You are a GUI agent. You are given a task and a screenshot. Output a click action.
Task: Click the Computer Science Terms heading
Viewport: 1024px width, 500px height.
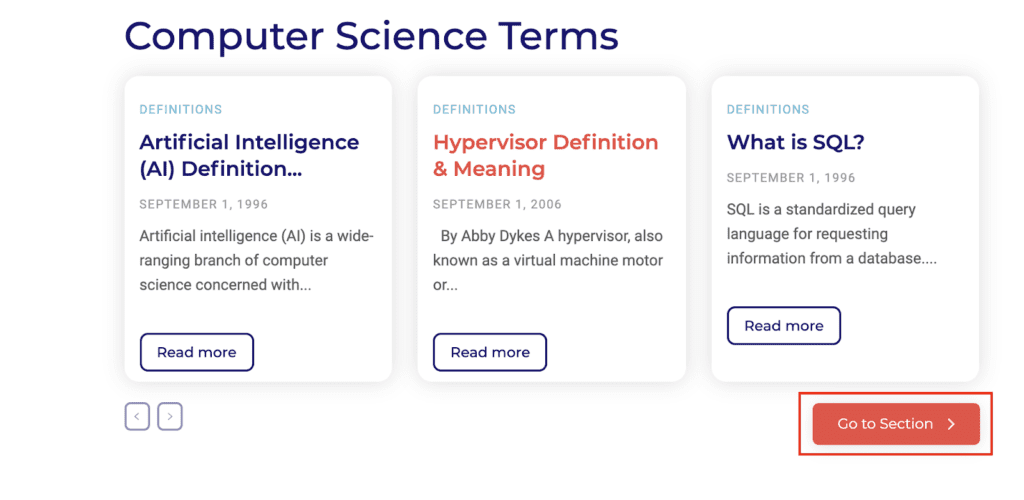372,36
